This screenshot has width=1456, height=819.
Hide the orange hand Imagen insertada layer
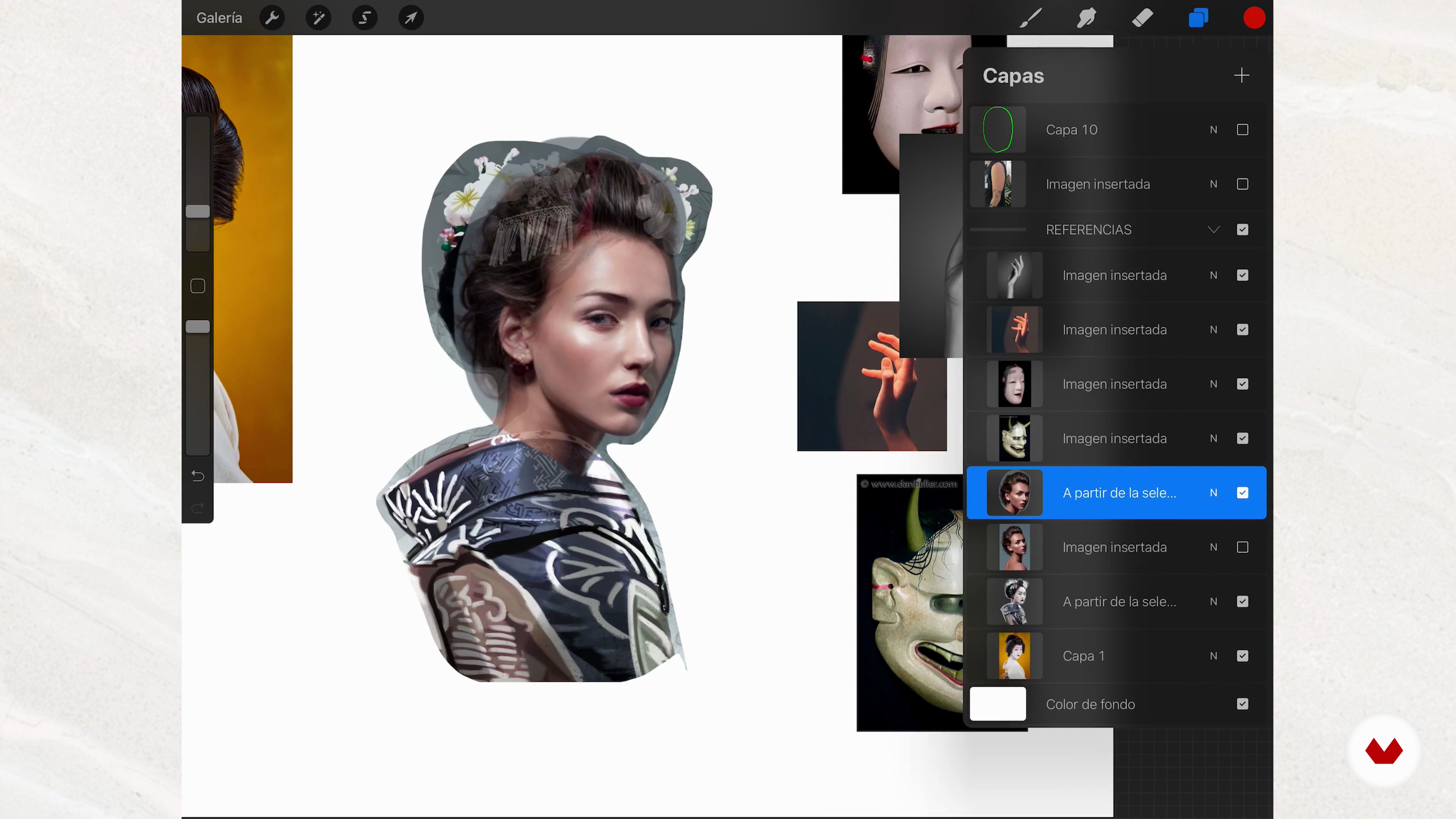(x=1243, y=329)
